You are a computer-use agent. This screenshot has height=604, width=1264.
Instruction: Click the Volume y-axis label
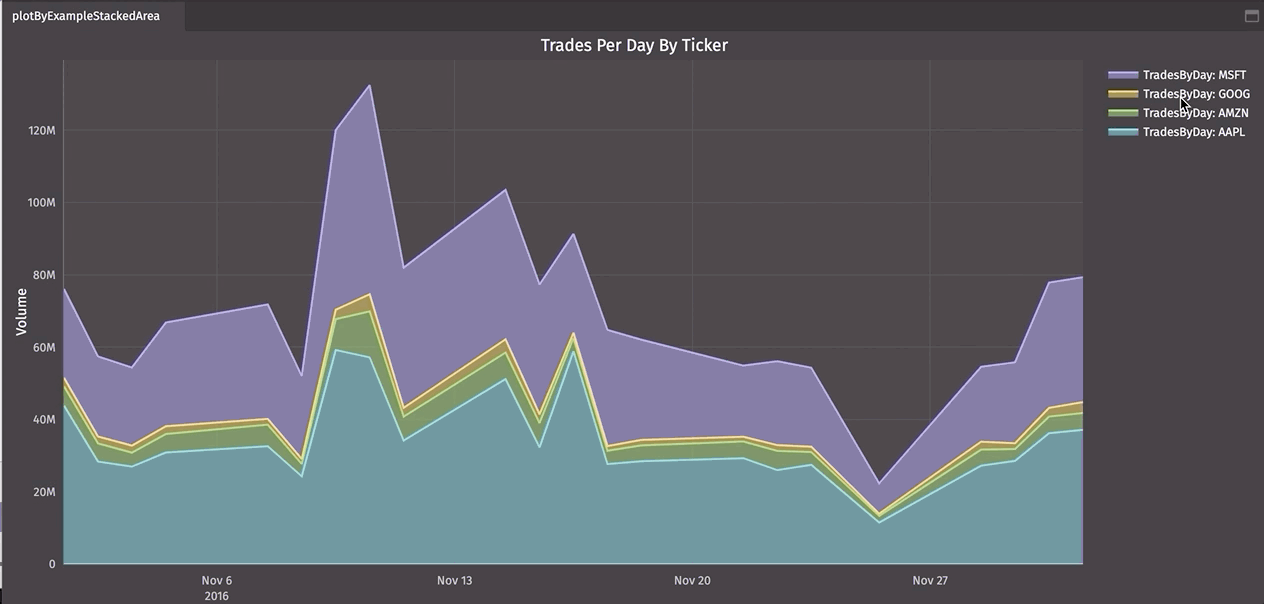click(x=21, y=311)
